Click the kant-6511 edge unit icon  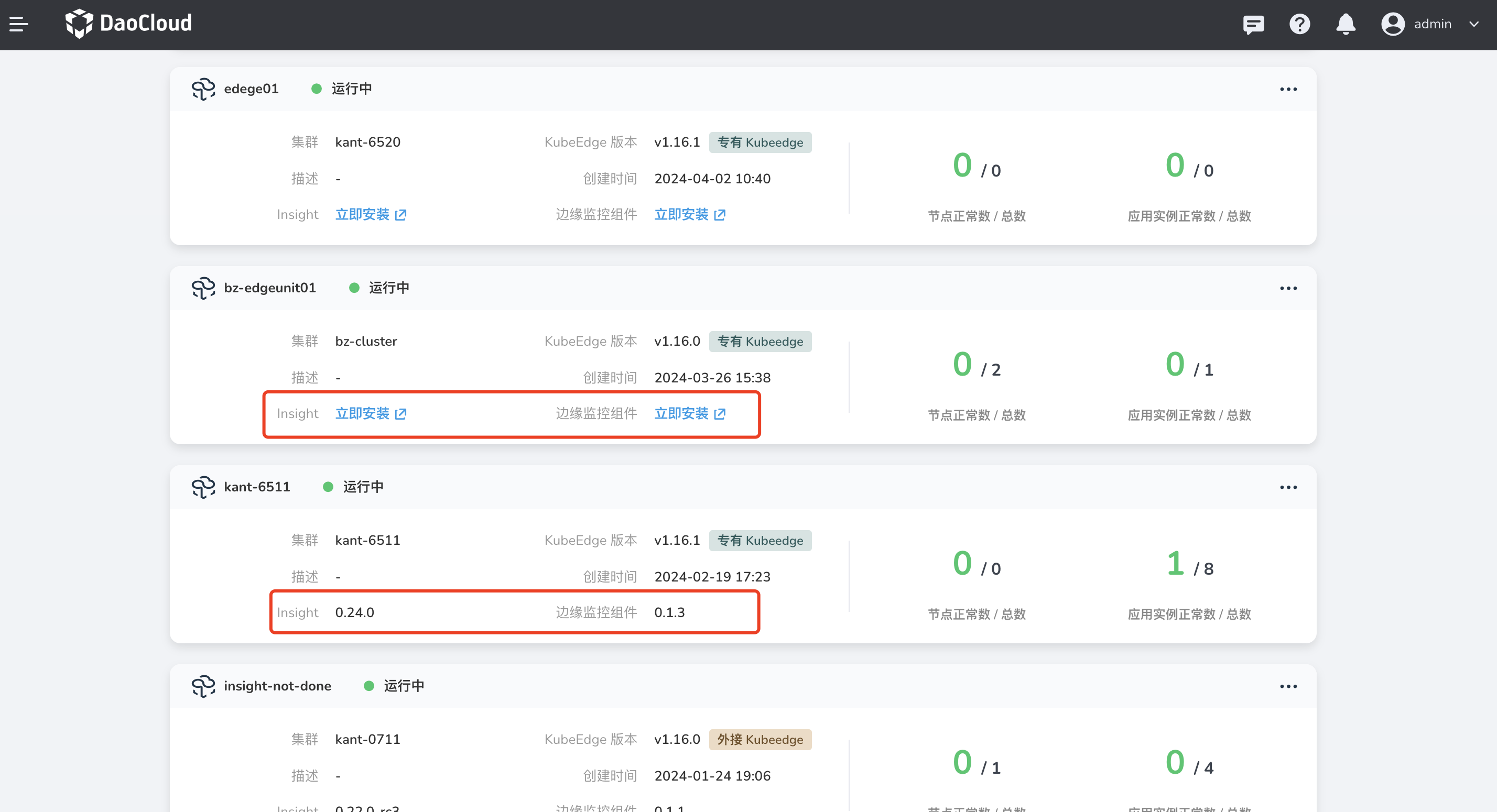203,487
